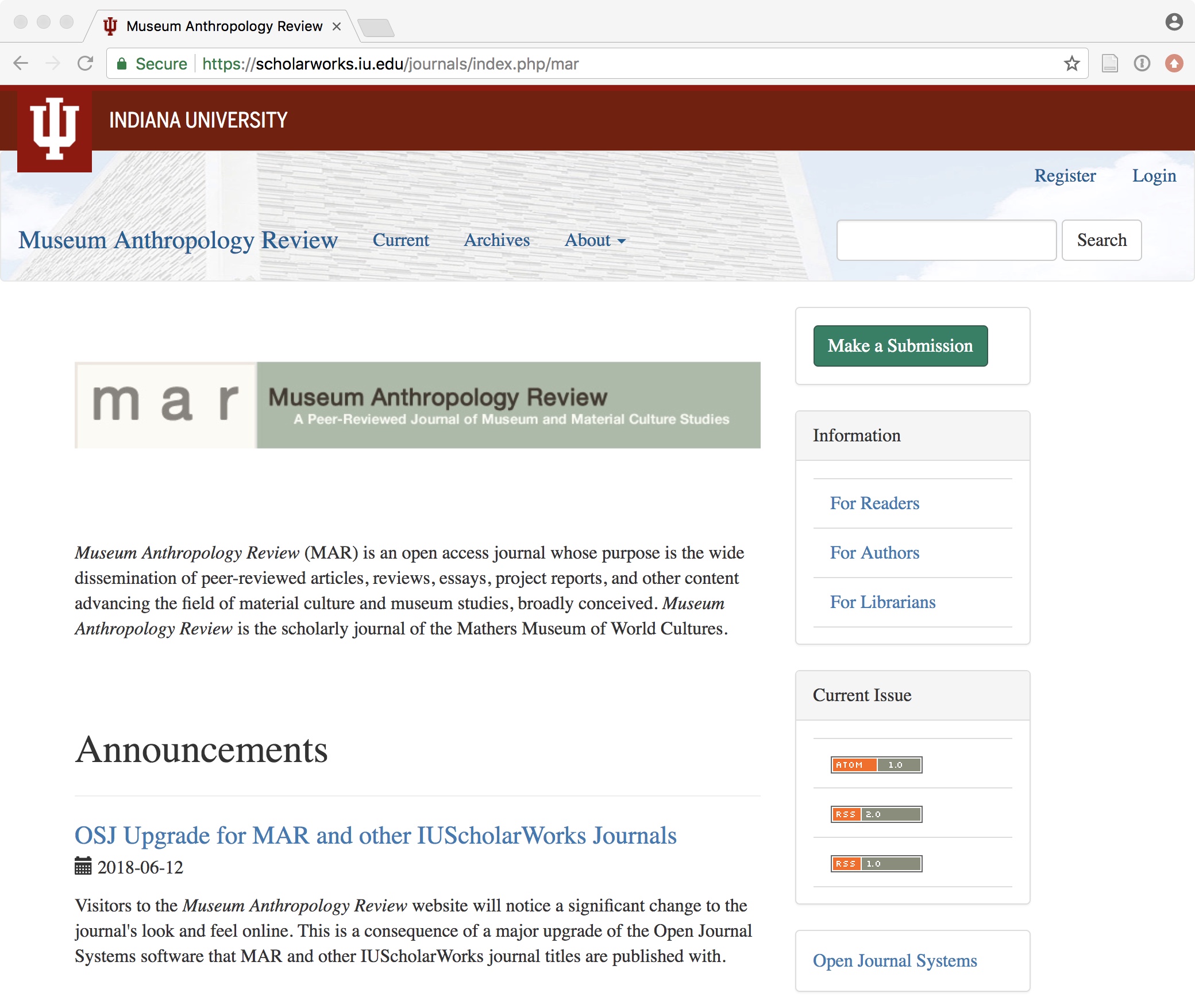
Task: Navigate back using the browser arrow
Action: tap(21, 64)
